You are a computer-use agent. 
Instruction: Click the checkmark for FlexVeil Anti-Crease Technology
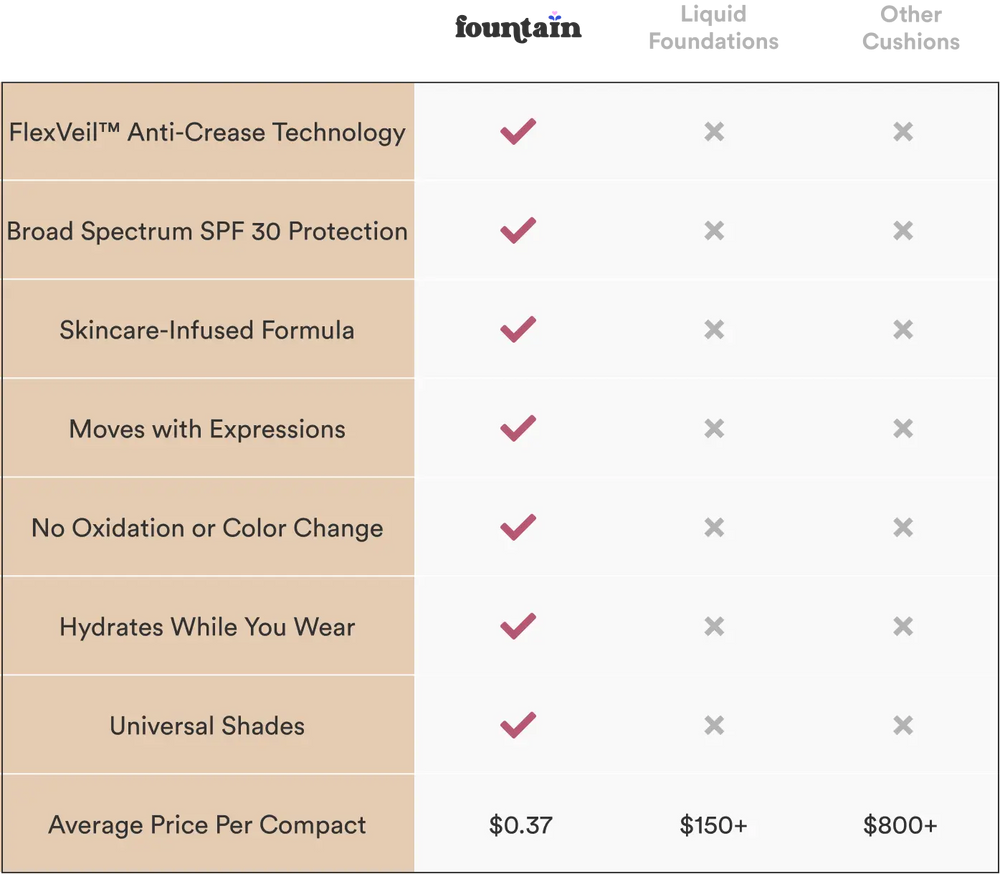518,132
